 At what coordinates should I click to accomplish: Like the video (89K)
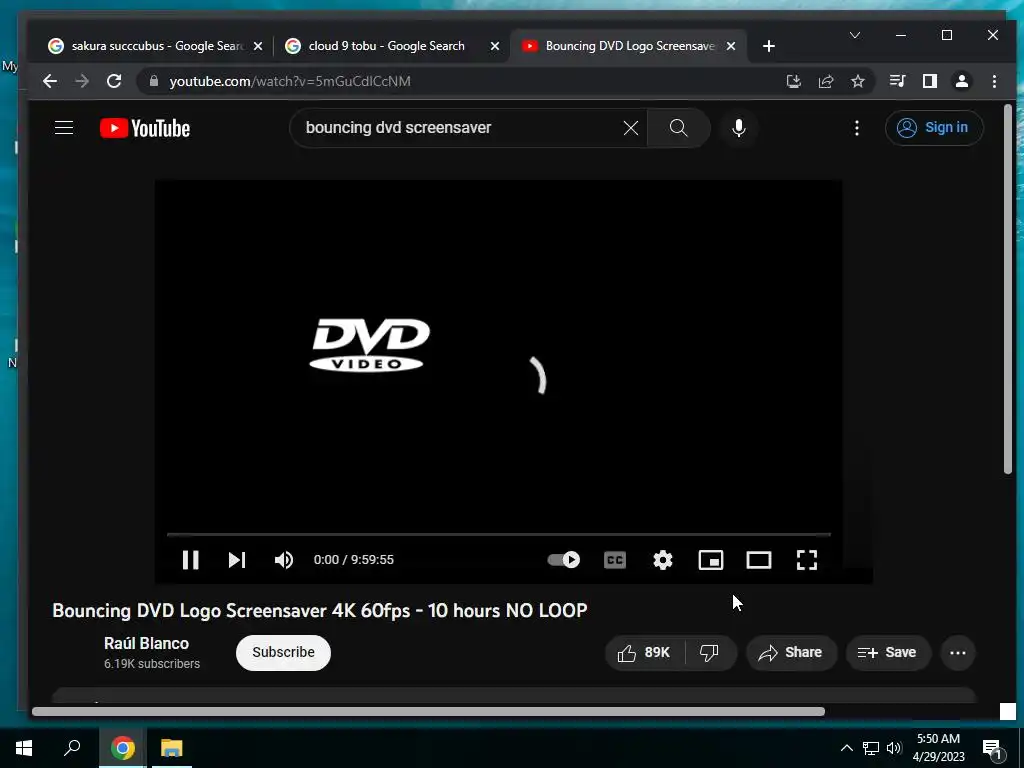click(645, 652)
